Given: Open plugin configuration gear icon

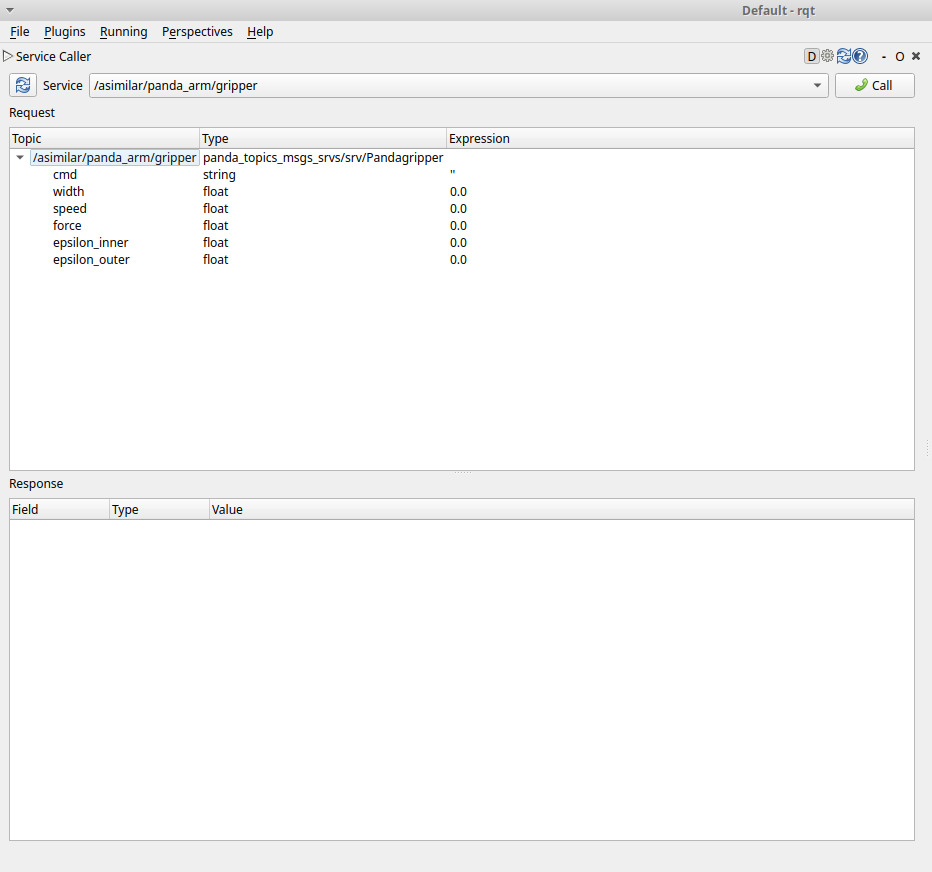Looking at the screenshot, I should click(827, 57).
